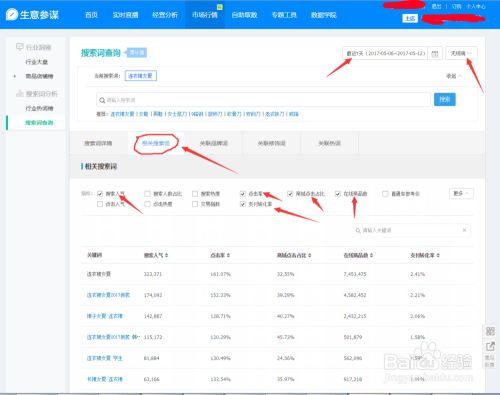Open 自助取数 in top navigation
The width and height of the screenshot is (500, 395).
(x=244, y=15)
